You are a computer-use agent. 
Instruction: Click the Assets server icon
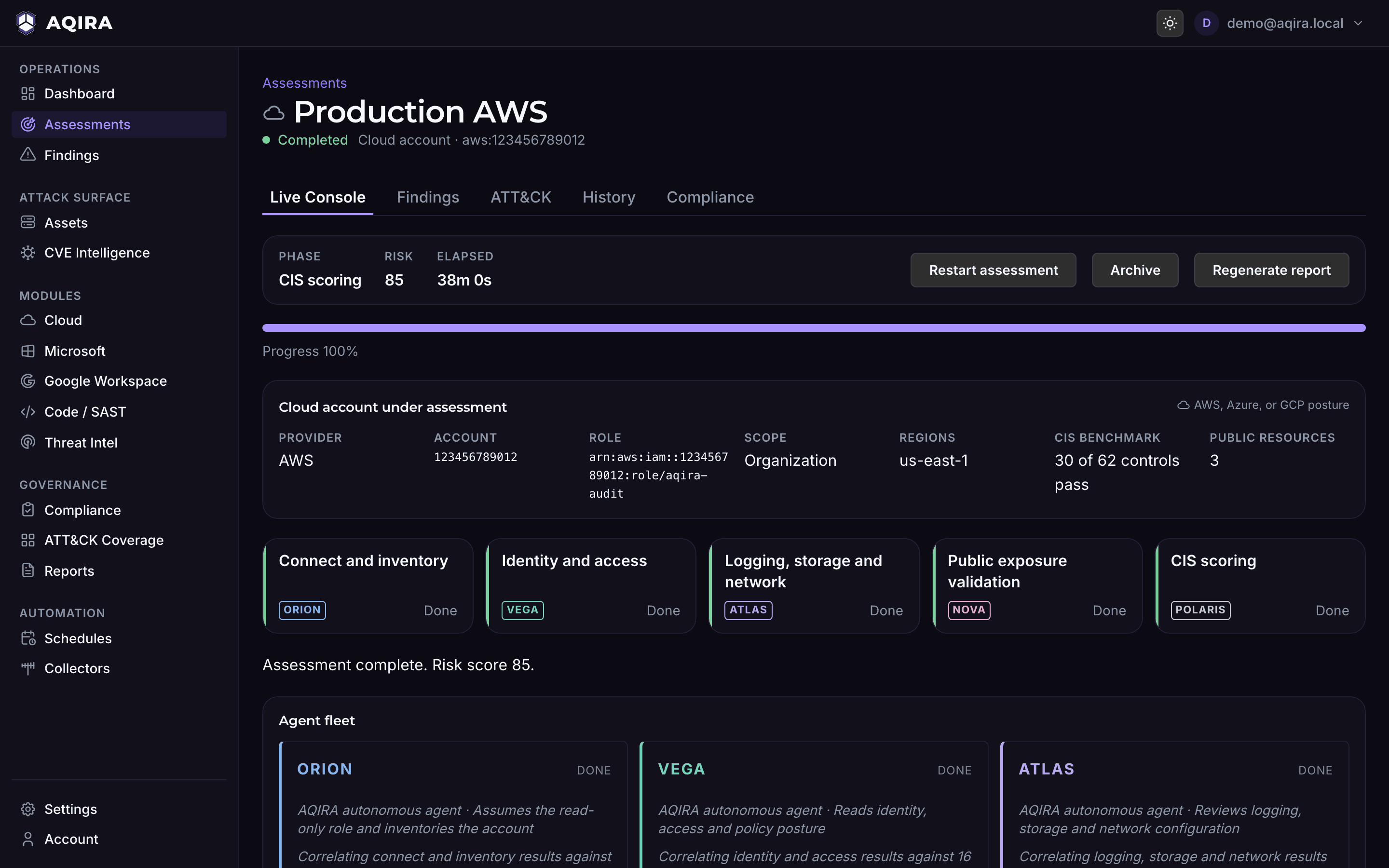click(27, 222)
